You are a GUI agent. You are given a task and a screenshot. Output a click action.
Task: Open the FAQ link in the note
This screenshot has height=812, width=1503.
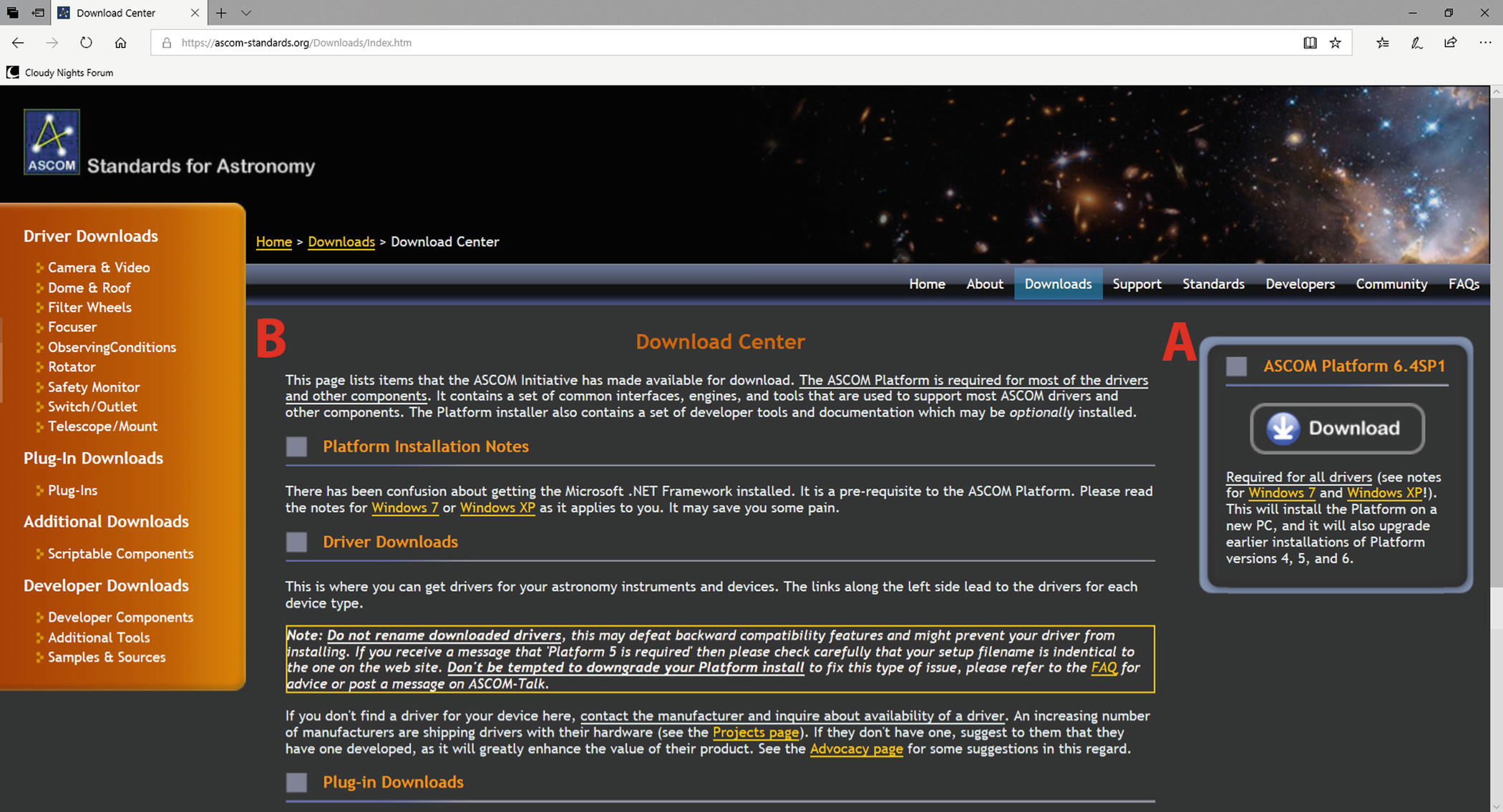[x=1104, y=667]
